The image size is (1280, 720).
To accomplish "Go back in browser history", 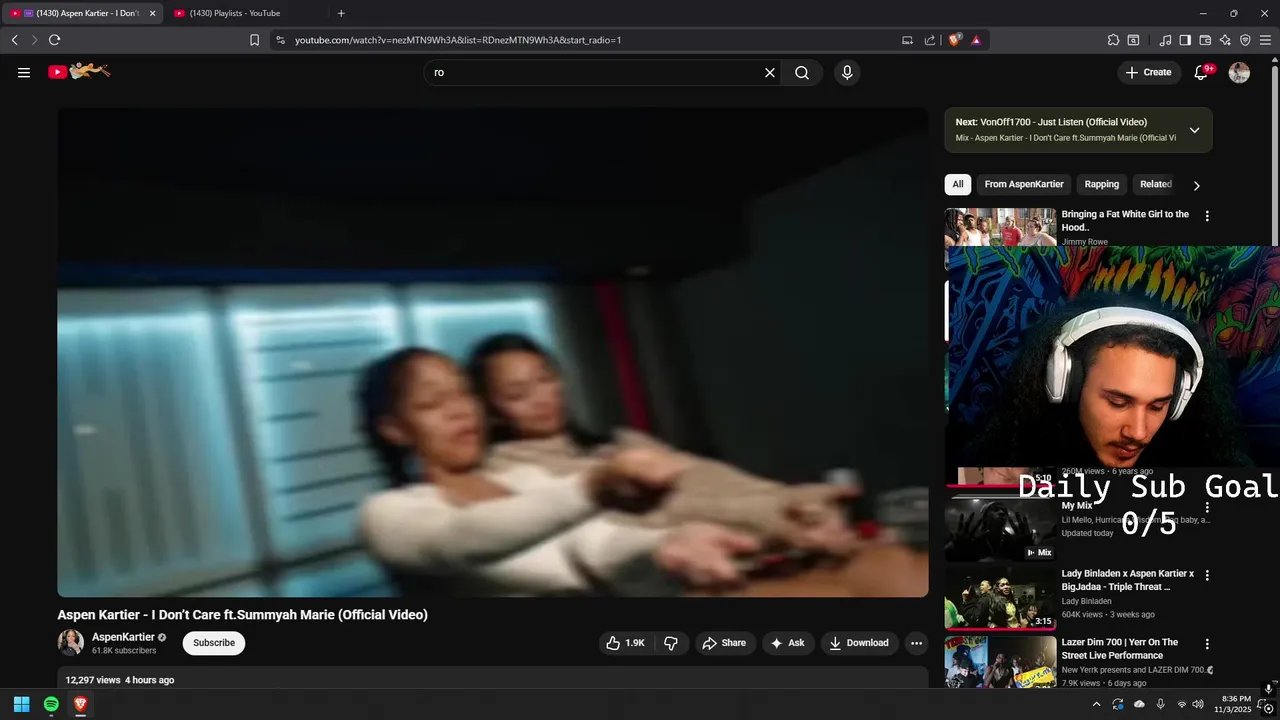I will 15,40.
